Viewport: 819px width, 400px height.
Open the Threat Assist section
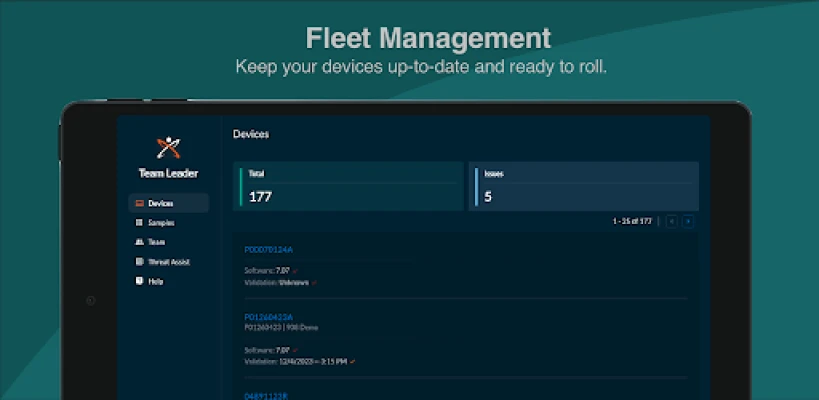tap(169, 262)
